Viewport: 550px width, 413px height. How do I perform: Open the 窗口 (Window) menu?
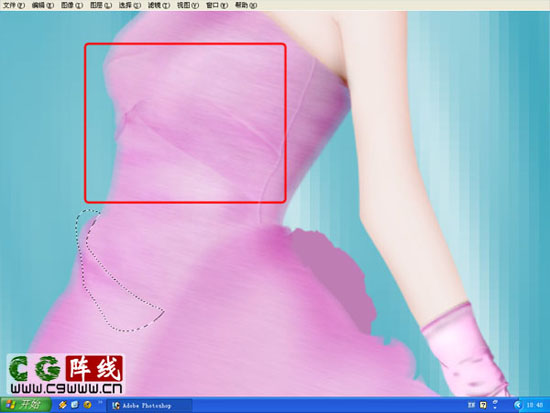pyautogui.click(x=217, y=5)
